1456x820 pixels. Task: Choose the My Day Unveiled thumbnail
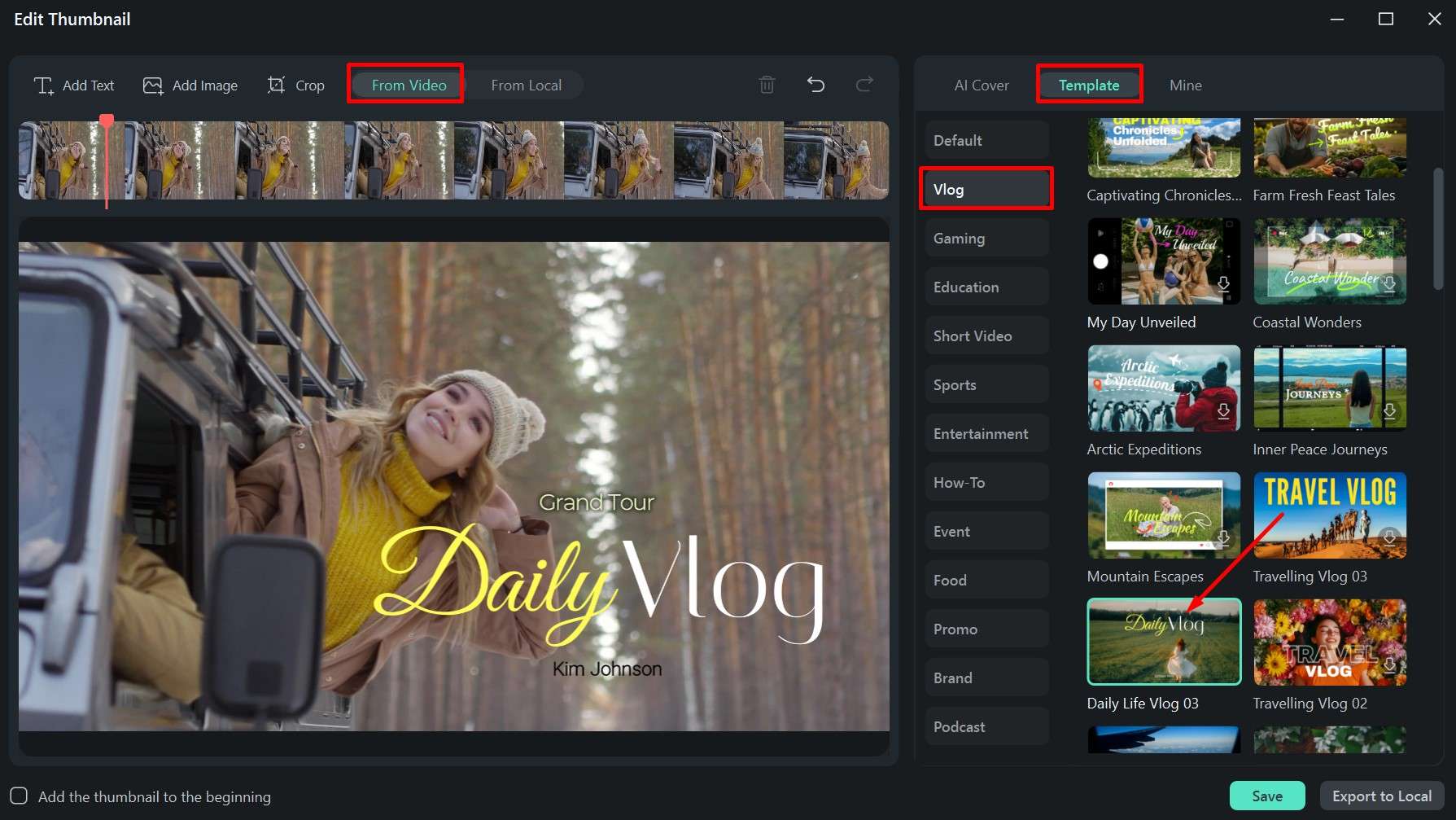click(1164, 261)
